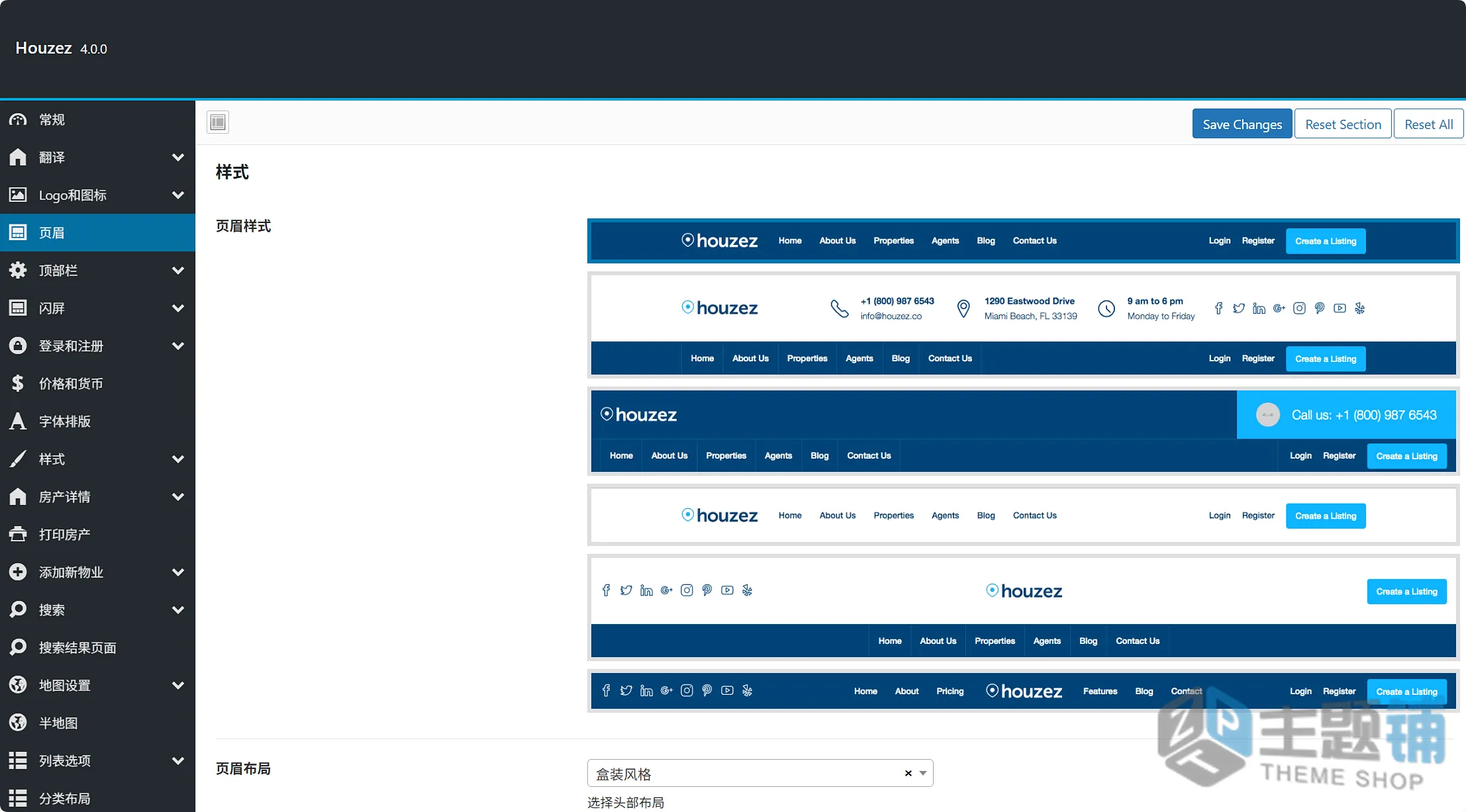Screen dimensions: 1466x812
Task: Click the 页眉 layout icon
Action: pos(18,233)
